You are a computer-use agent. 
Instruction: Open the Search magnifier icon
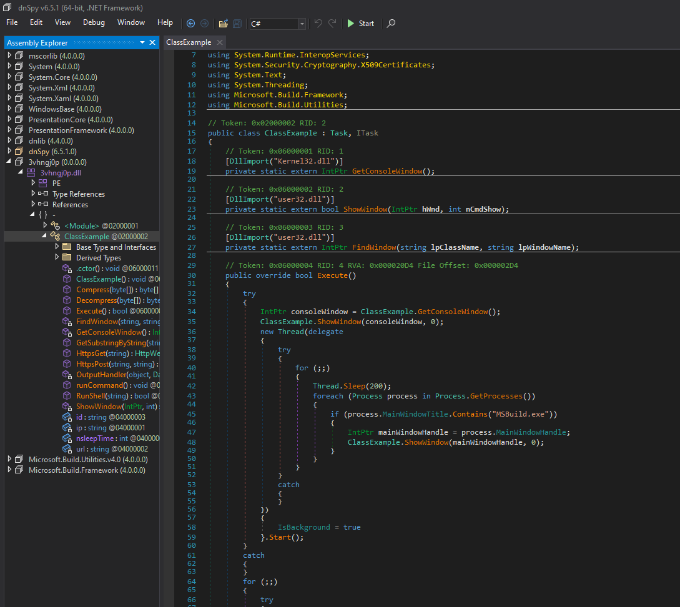(390, 22)
